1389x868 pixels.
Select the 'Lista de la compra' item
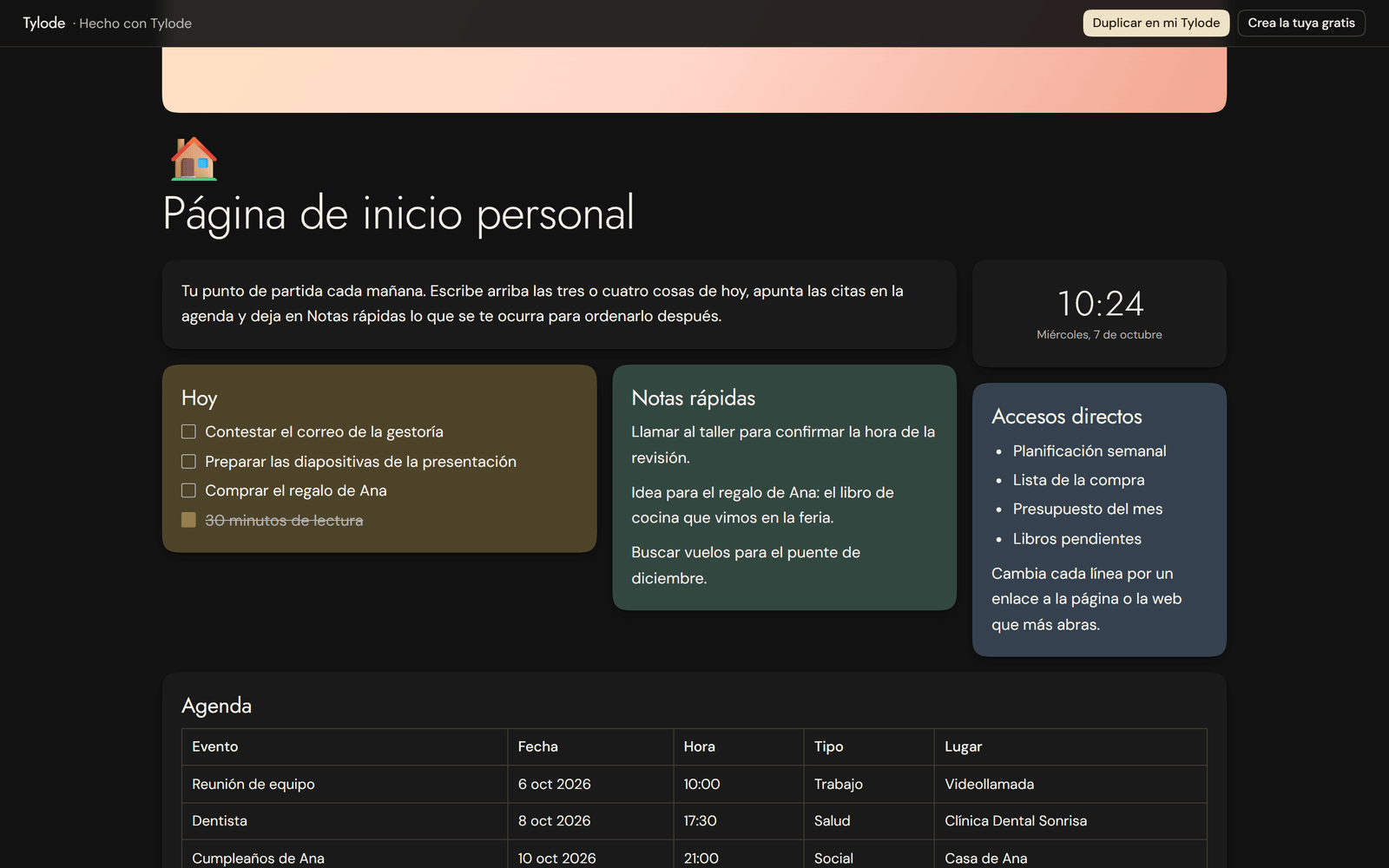[1078, 480]
